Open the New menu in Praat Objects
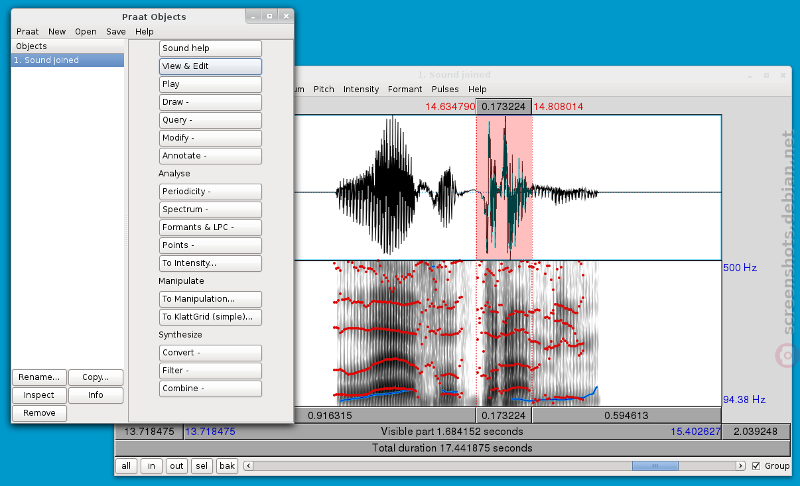800x486 pixels. point(57,32)
